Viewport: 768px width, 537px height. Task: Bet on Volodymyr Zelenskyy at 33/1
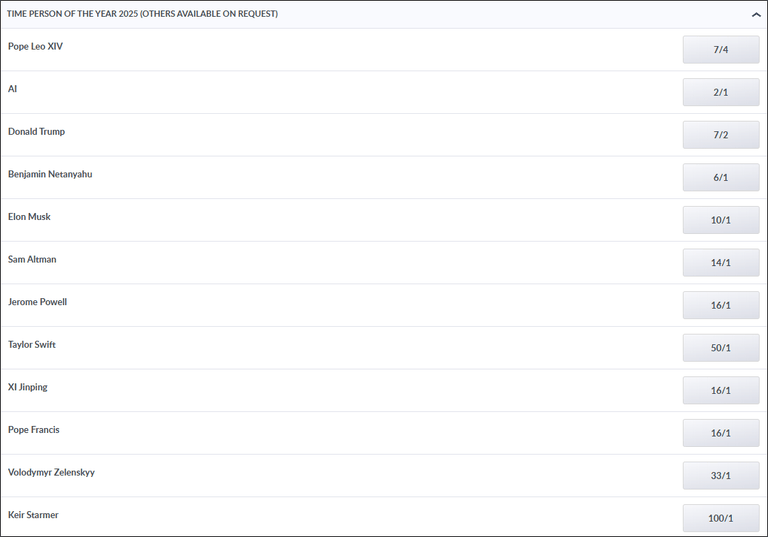[721, 476]
